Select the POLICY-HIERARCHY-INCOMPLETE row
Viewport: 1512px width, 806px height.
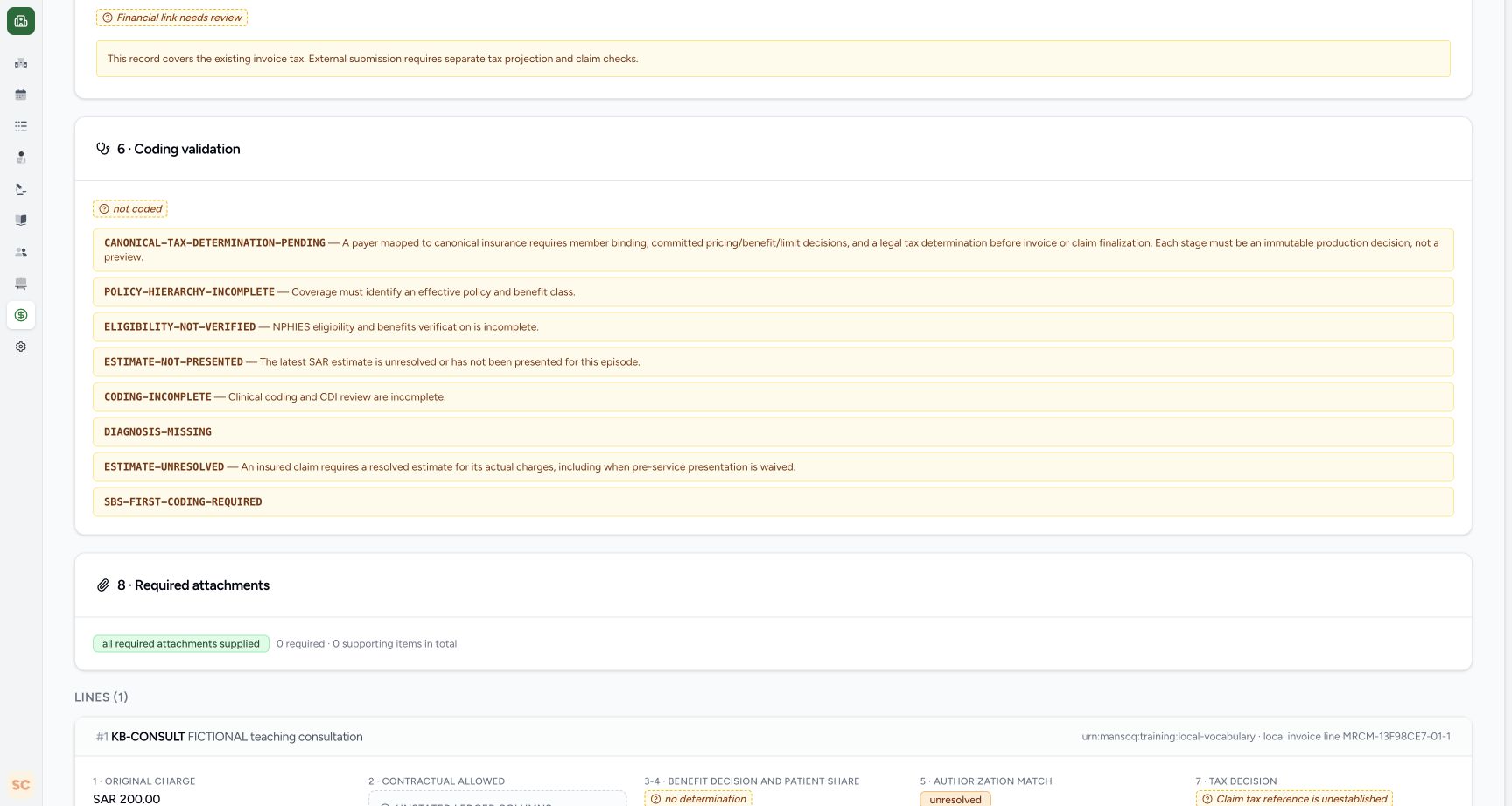(773, 292)
